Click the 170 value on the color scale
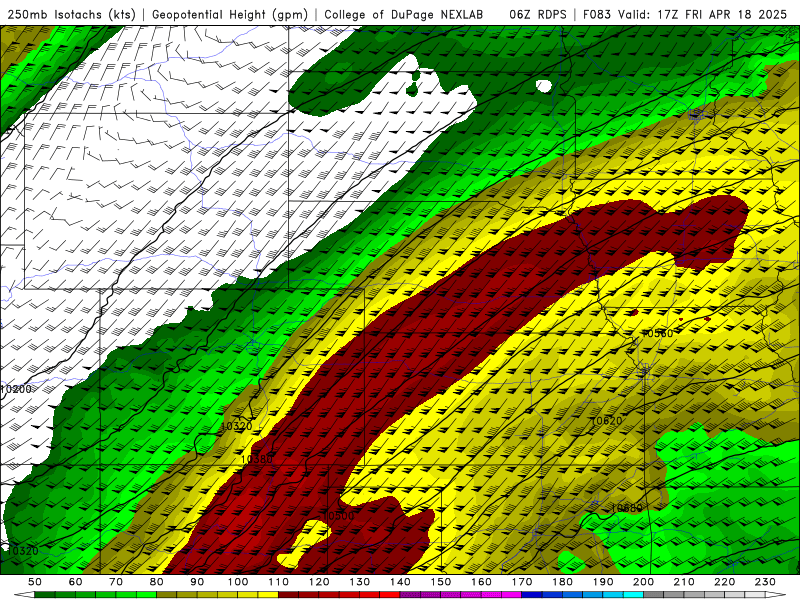 [x=522, y=582]
